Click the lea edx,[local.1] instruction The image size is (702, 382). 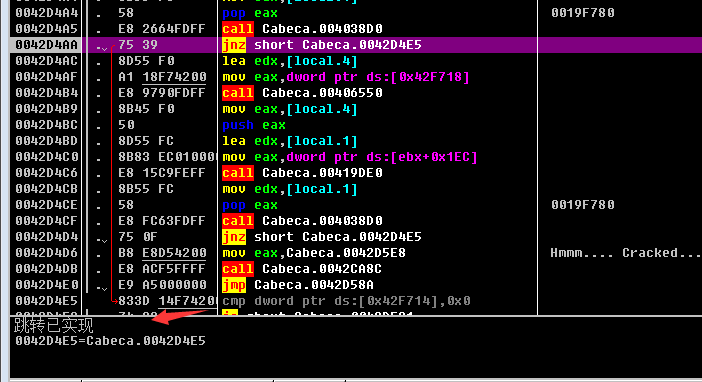pyautogui.click(x=290, y=141)
